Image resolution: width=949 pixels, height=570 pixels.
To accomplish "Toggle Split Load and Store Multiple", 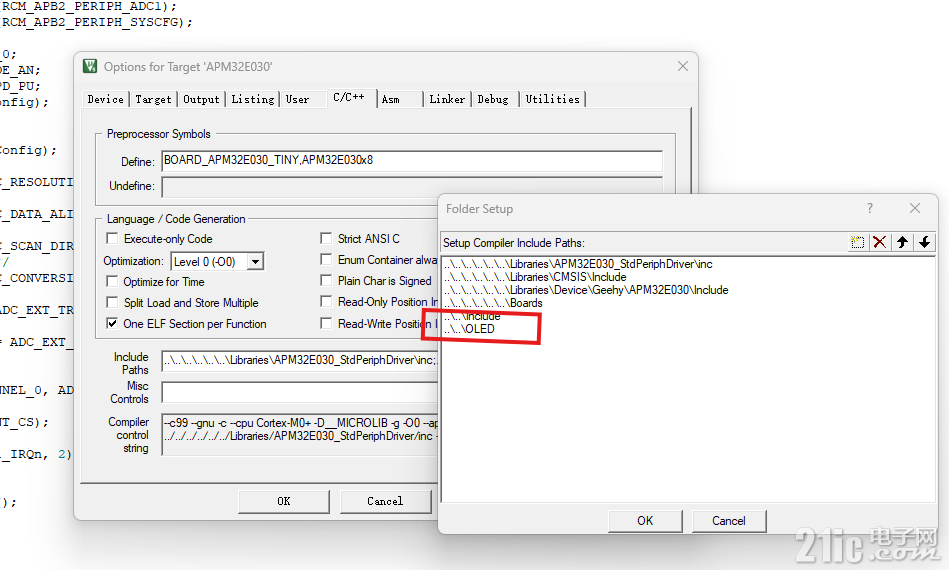I will click(112, 303).
